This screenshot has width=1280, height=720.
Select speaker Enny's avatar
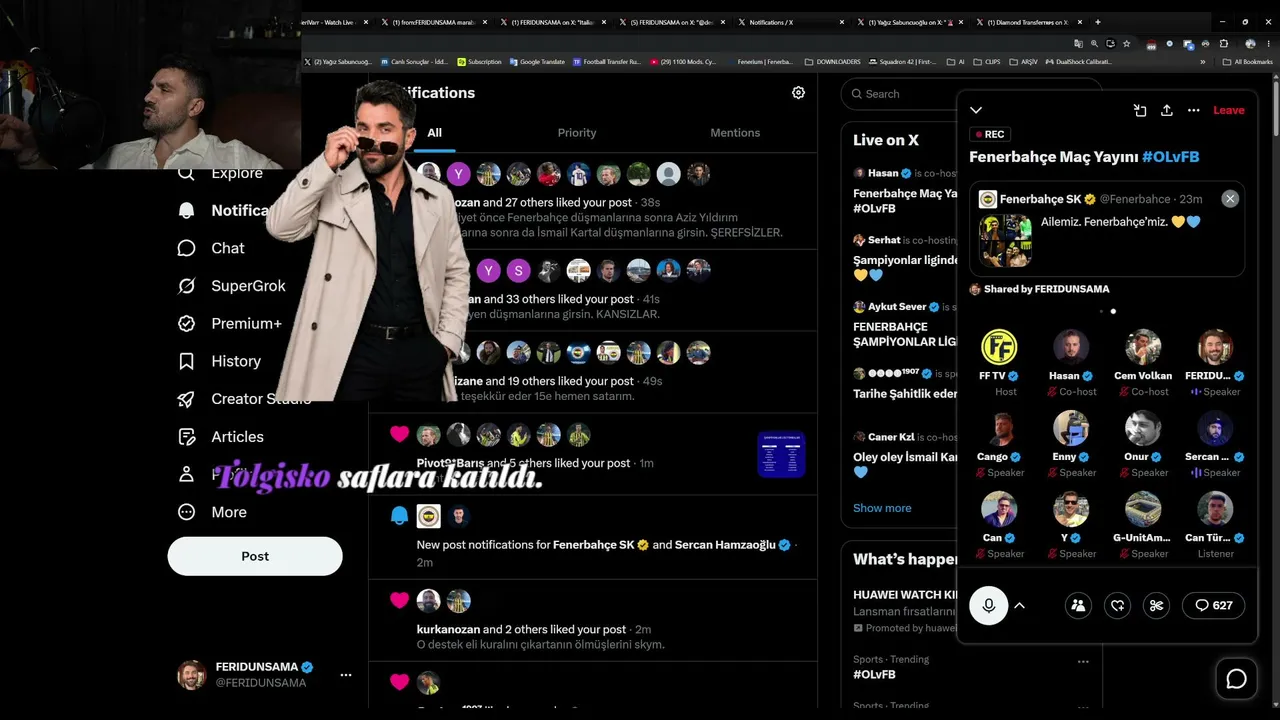pos(1070,428)
